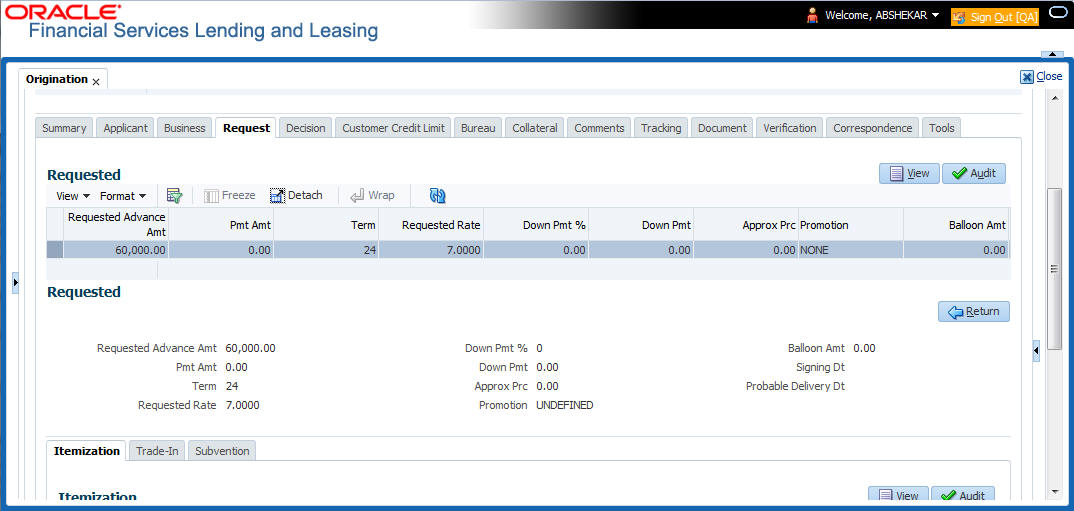Collapse header using top-right up arrow
Viewport: 1074px width, 511px height.
(1051, 54)
